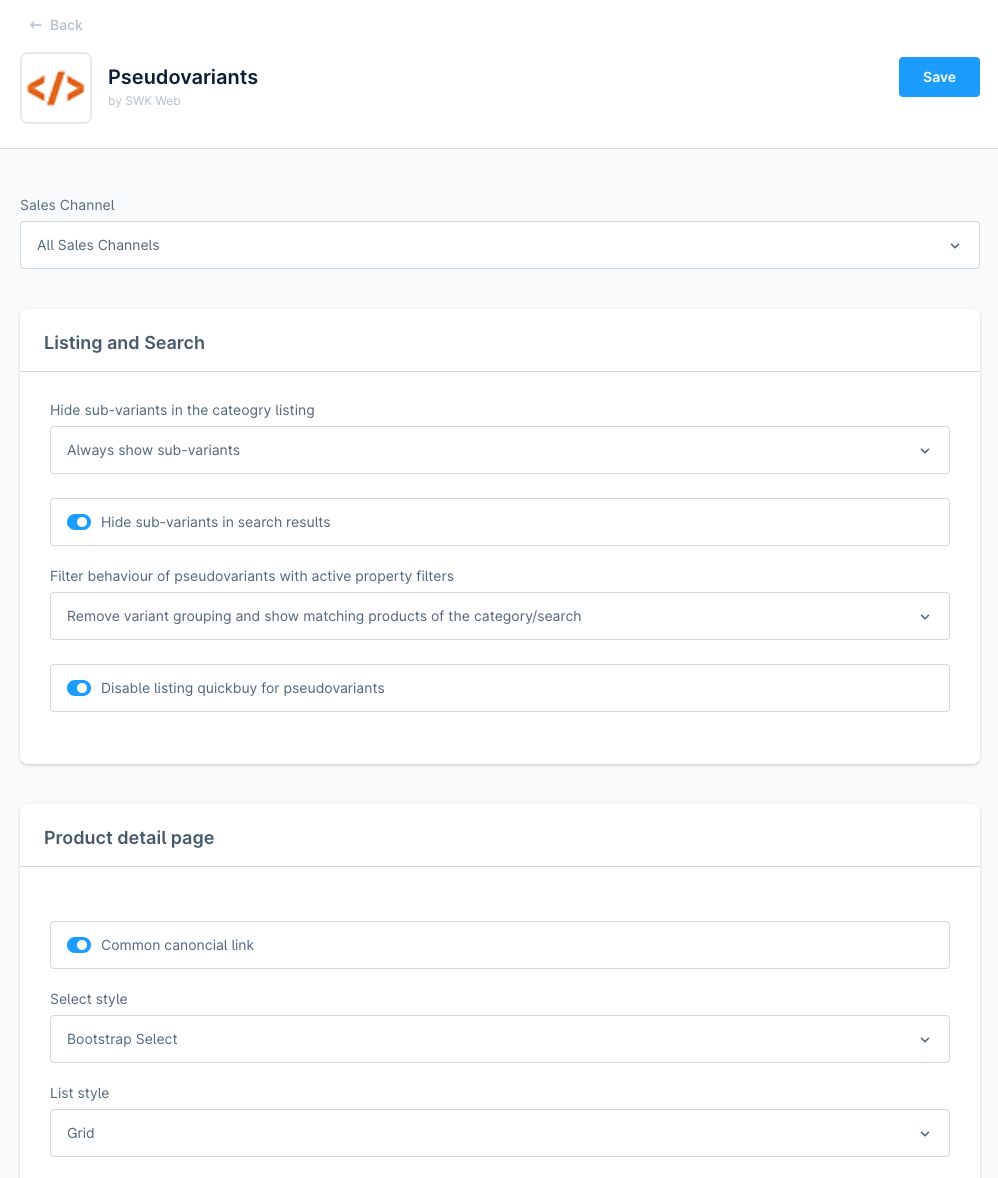This screenshot has height=1178, width=998.
Task: Click the Grid list style chevron
Action: point(924,1134)
